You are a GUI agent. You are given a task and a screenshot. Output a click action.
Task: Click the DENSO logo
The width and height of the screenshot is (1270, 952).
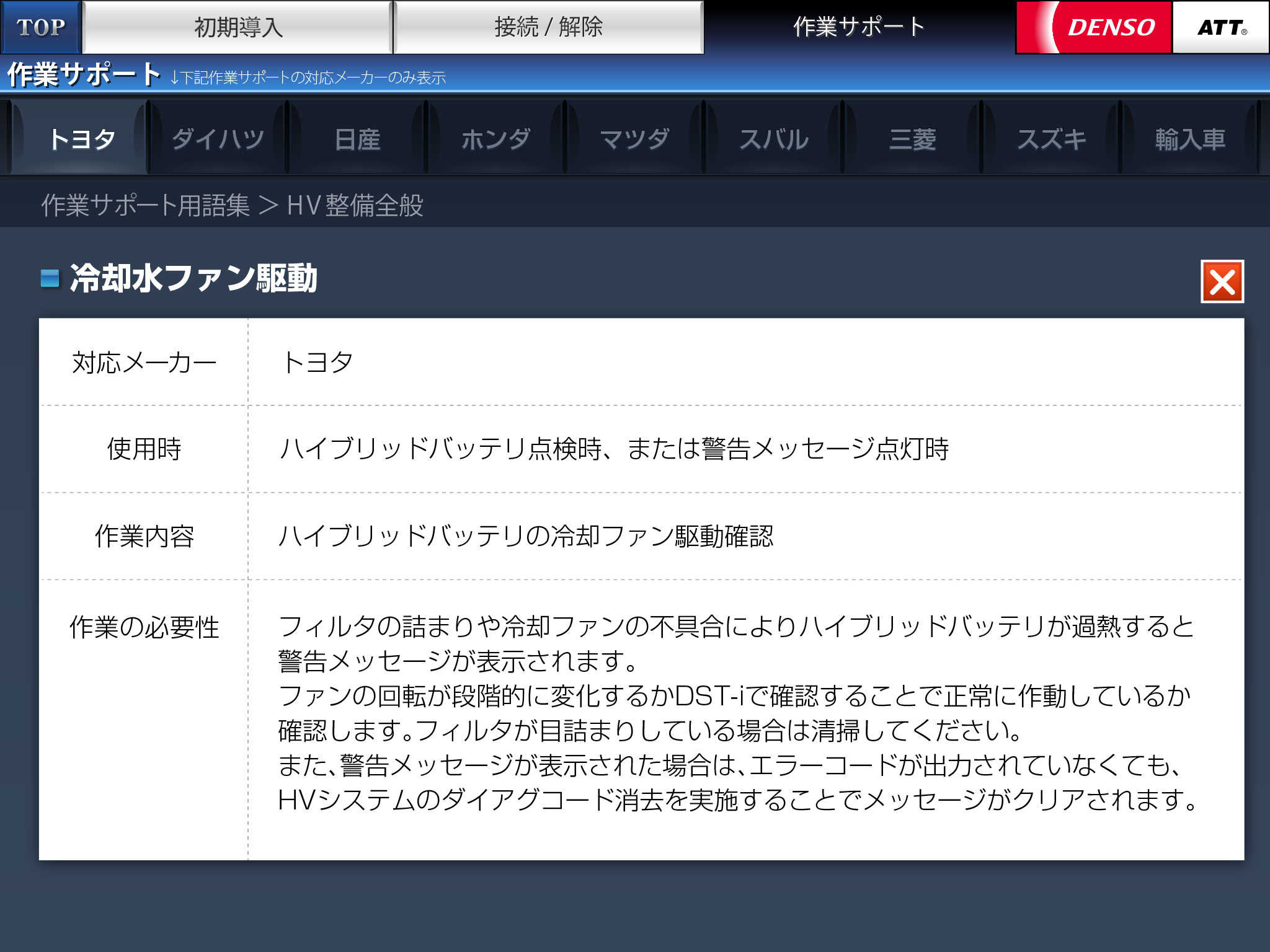click(x=1095, y=27)
